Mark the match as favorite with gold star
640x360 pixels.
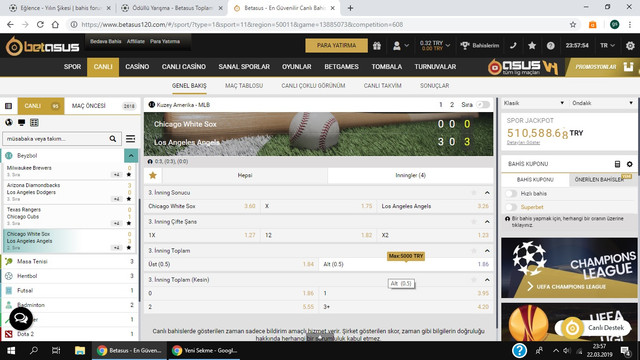coord(153,176)
